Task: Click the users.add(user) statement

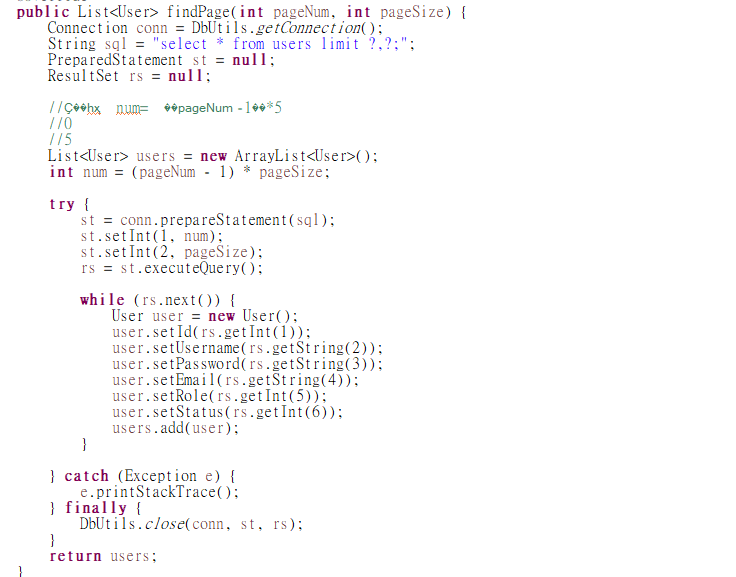Action: click(176, 428)
